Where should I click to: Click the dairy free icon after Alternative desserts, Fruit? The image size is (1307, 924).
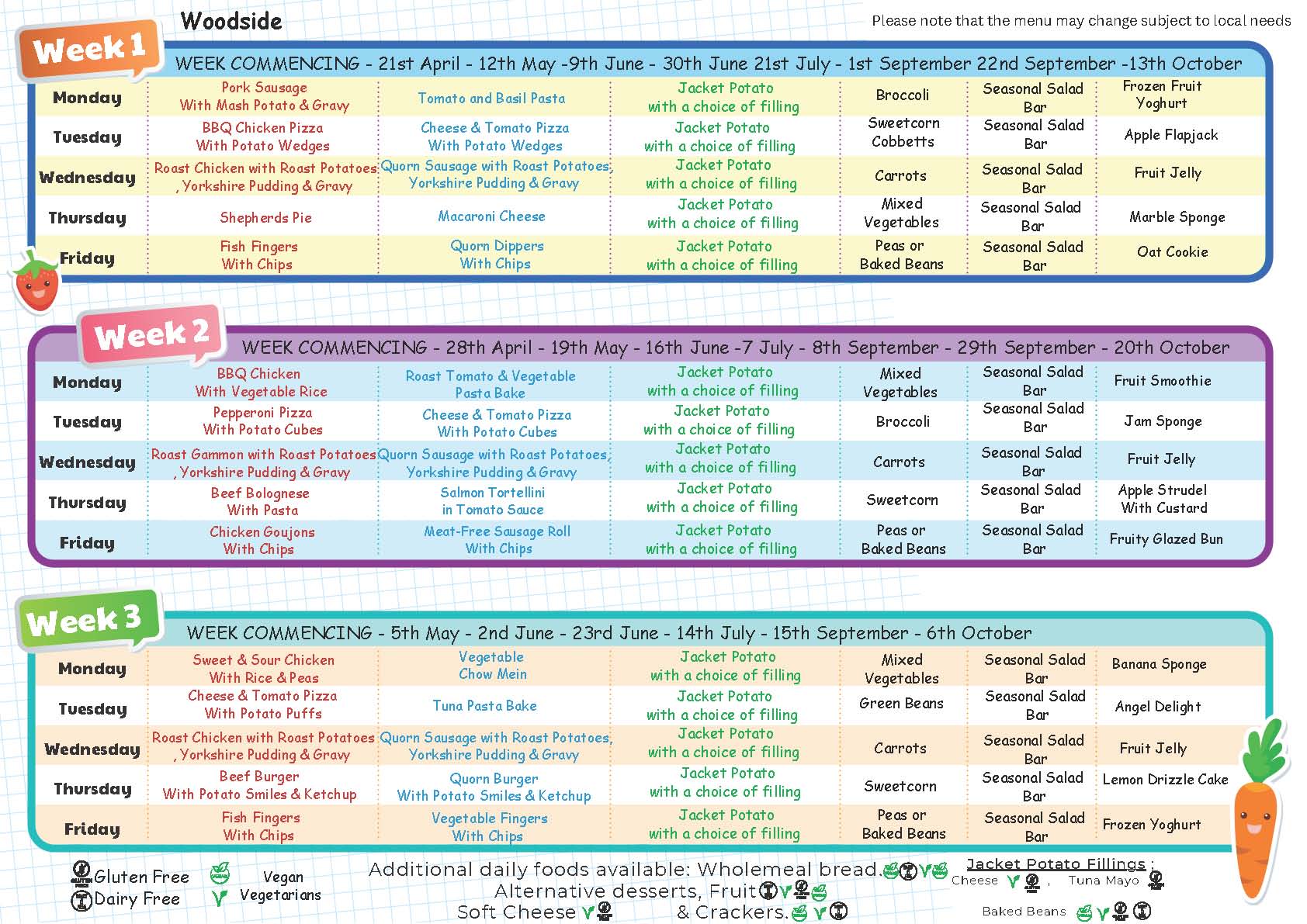click(x=768, y=891)
